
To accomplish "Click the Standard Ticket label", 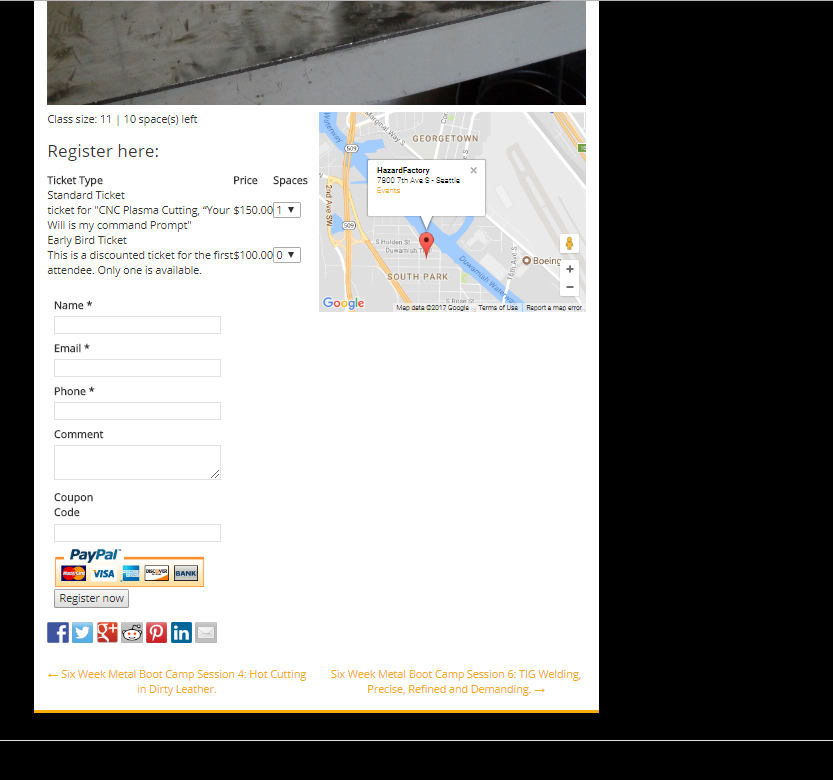I will [x=86, y=195].
